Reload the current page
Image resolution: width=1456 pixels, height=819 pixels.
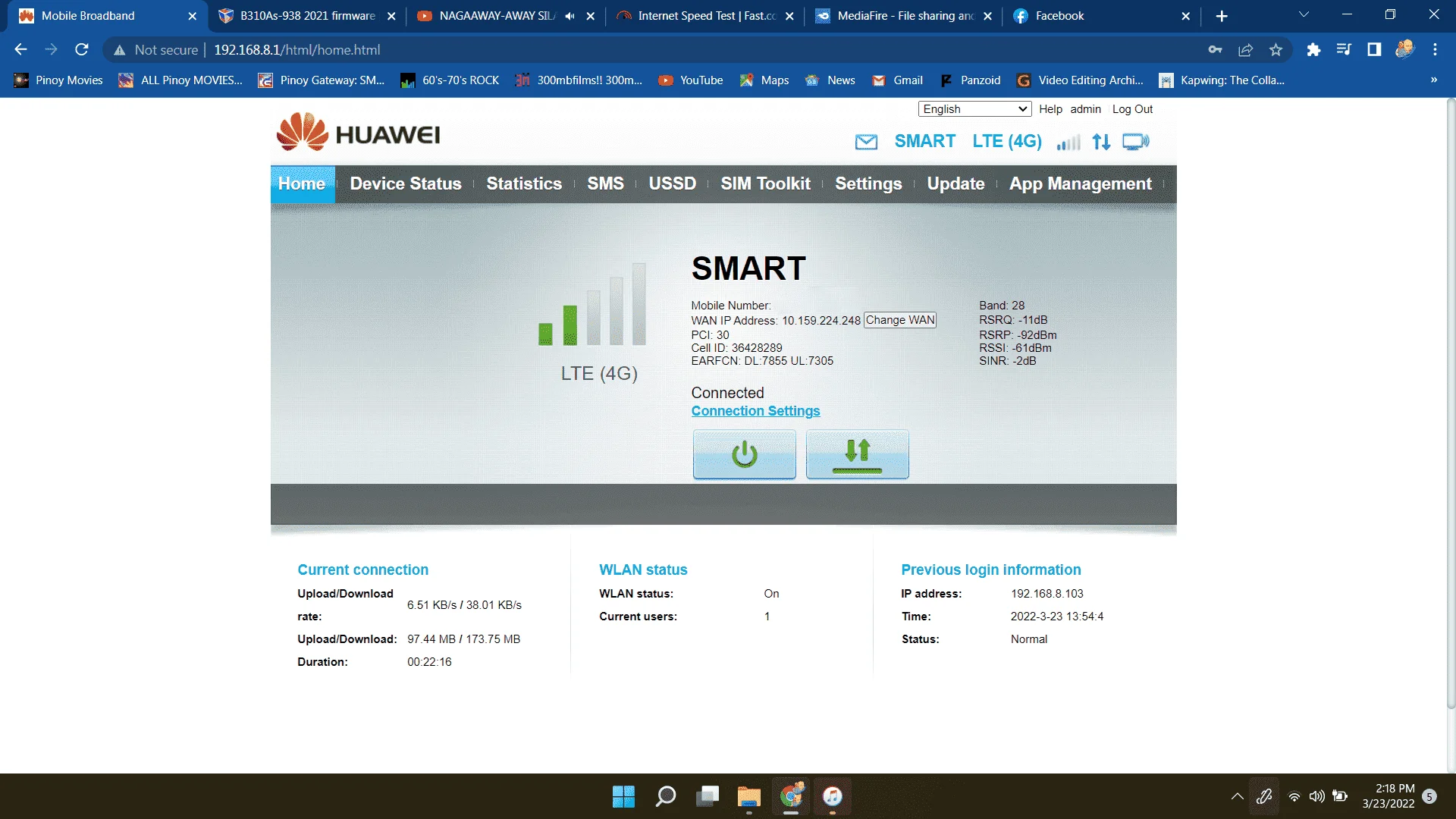pos(82,49)
